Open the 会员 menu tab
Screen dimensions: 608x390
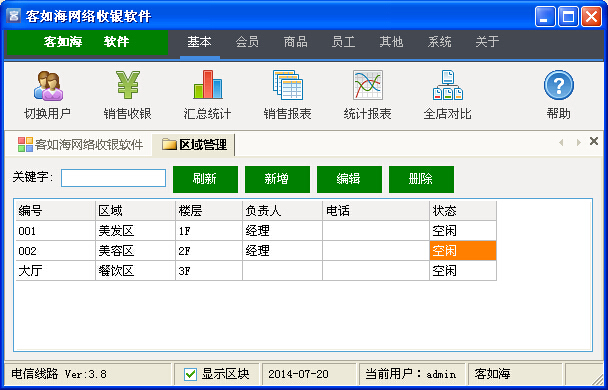click(247, 42)
